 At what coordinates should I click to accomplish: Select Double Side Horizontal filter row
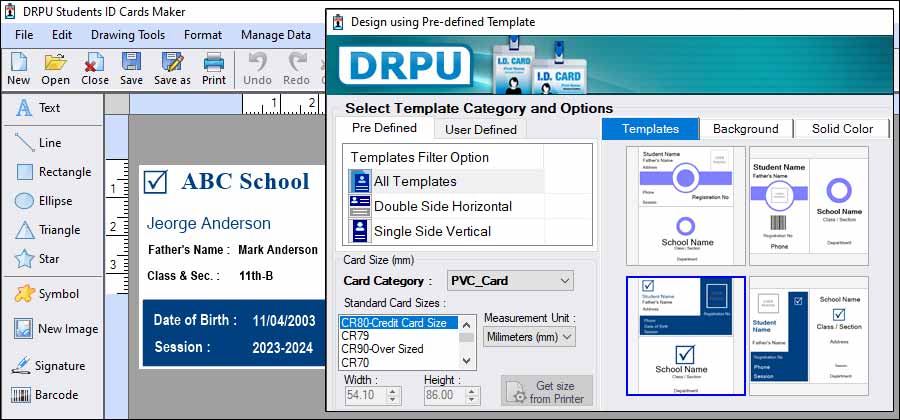[x=446, y=206]
